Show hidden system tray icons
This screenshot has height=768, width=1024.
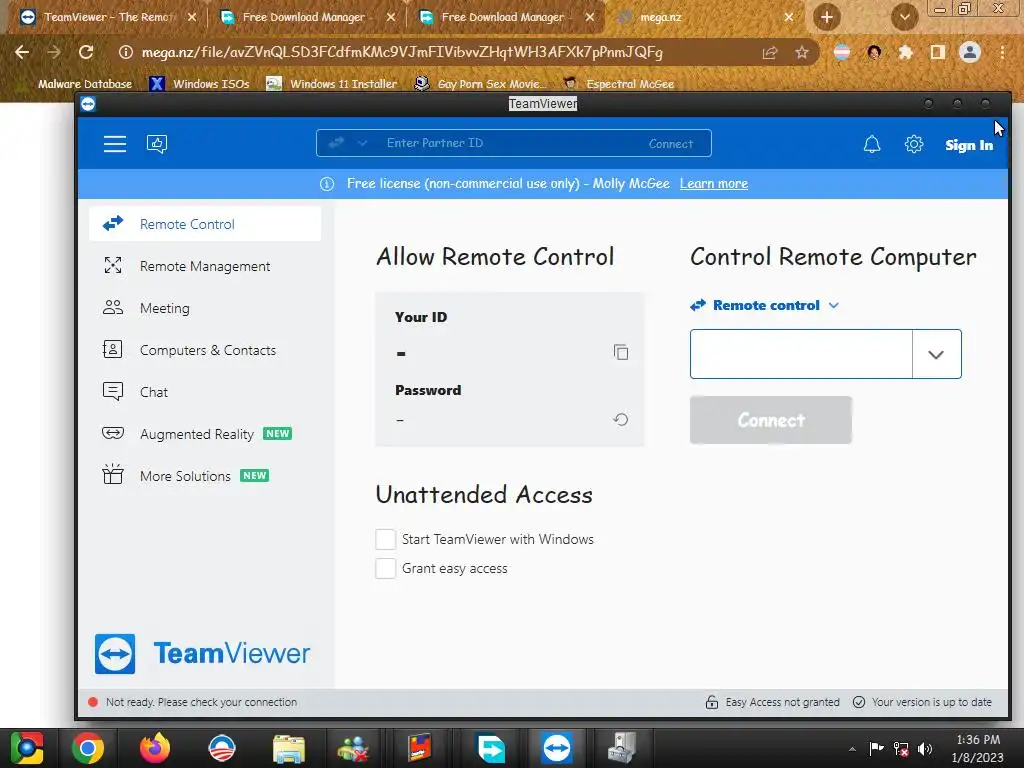tap(852, 749)
